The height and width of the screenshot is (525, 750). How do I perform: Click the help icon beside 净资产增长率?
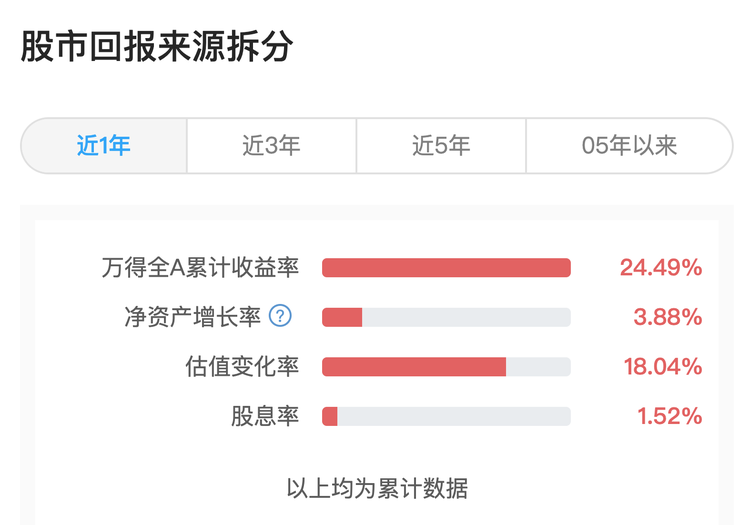281,316
